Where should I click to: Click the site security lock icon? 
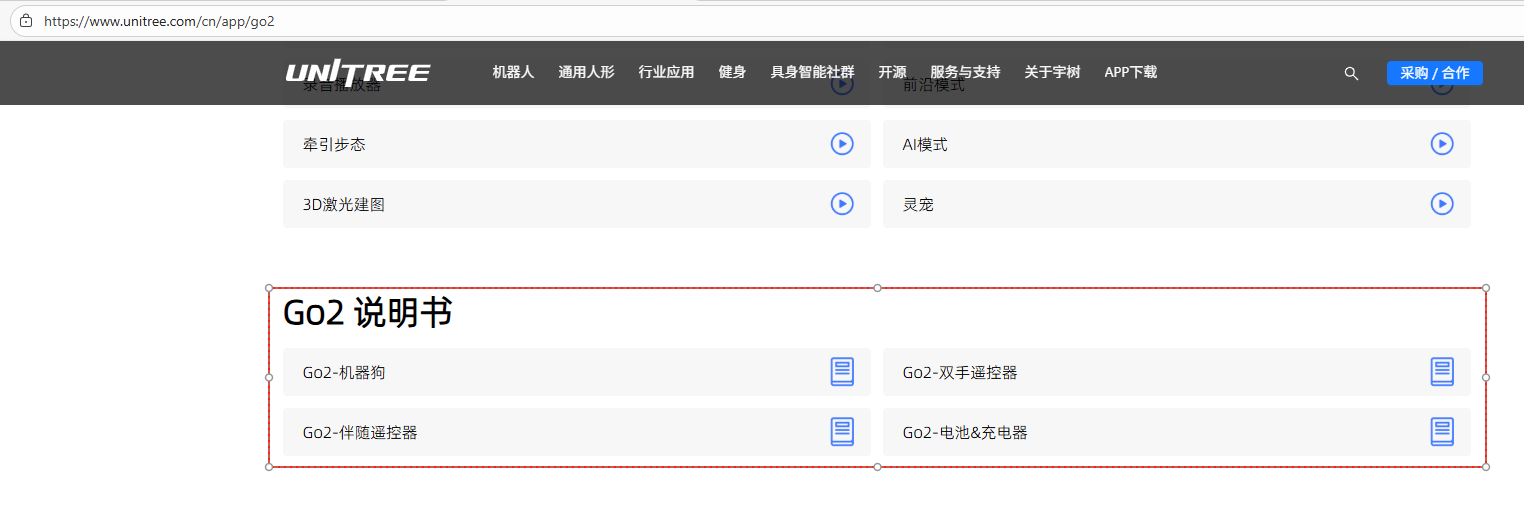point(26,21)
